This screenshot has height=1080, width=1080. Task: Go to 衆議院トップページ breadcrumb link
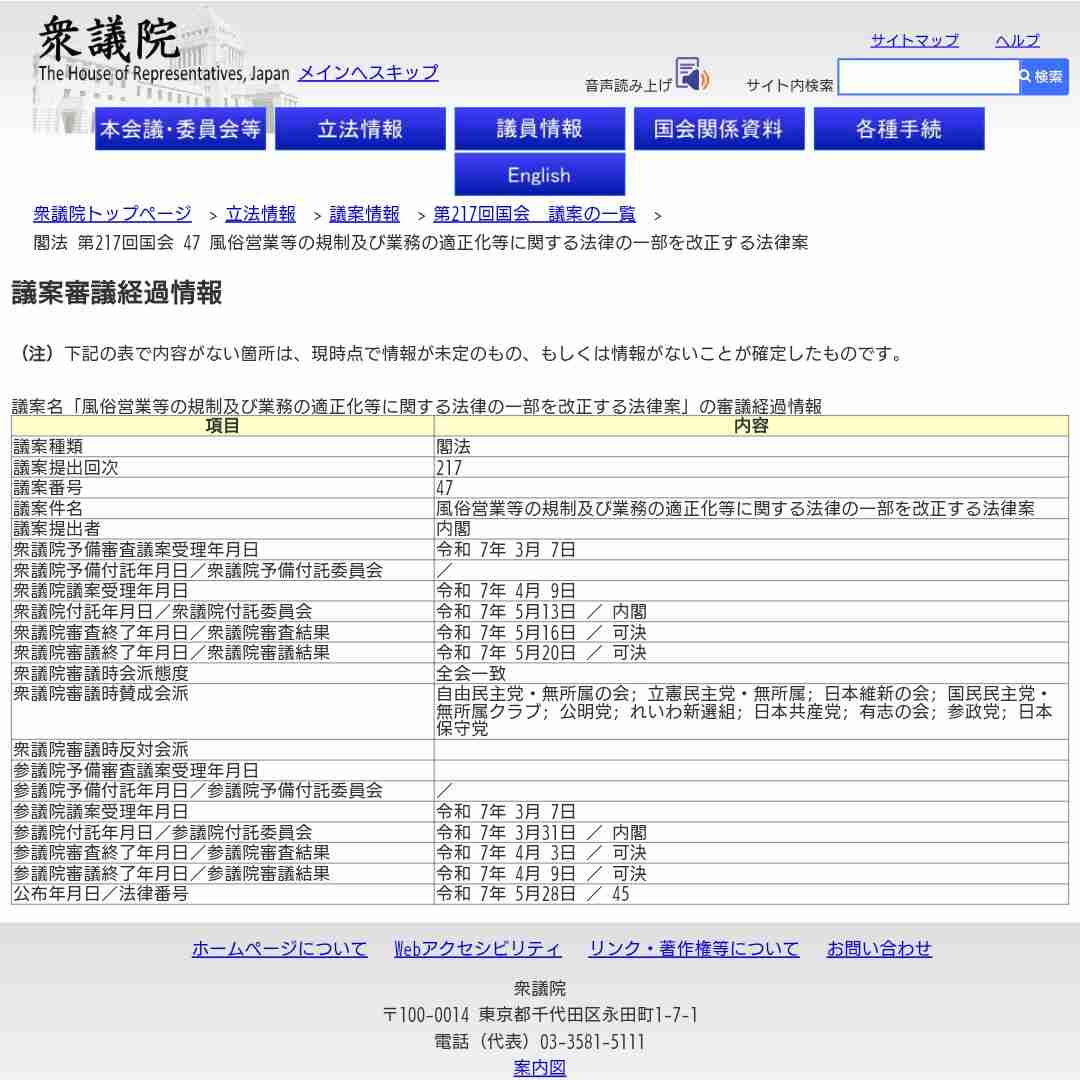[112, 214]
